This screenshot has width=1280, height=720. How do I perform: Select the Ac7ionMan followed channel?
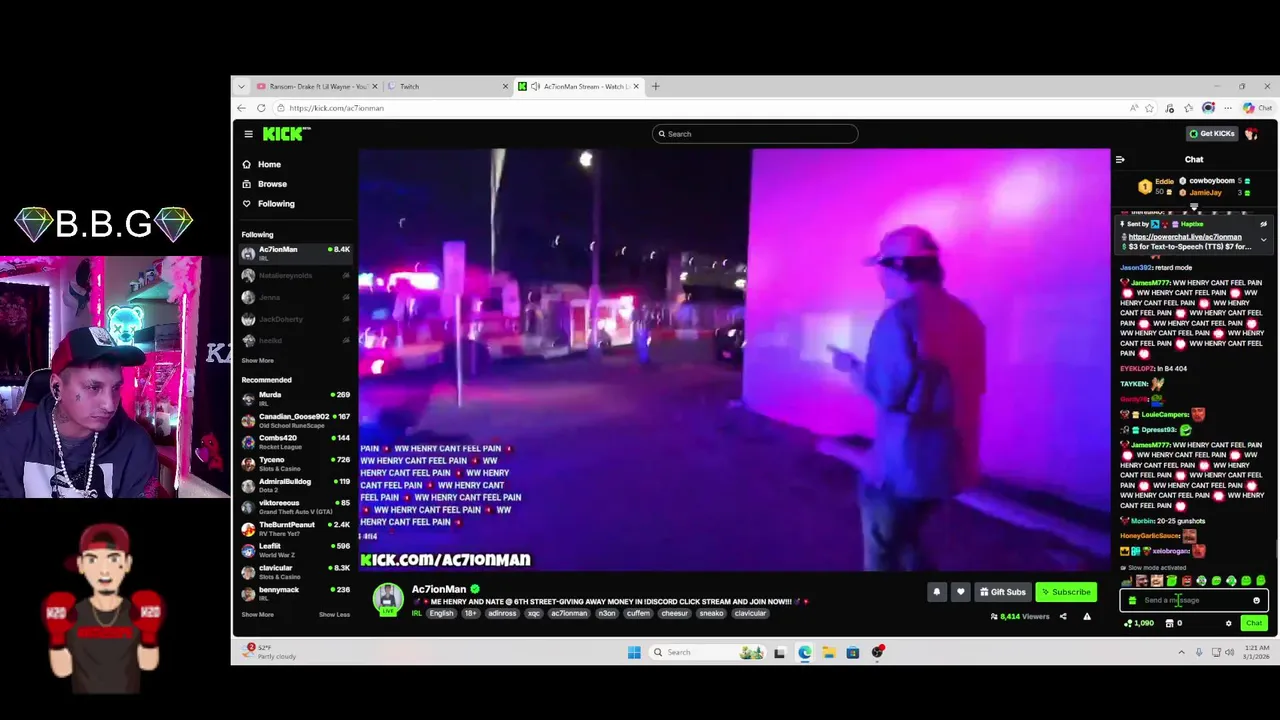(296, 253)
